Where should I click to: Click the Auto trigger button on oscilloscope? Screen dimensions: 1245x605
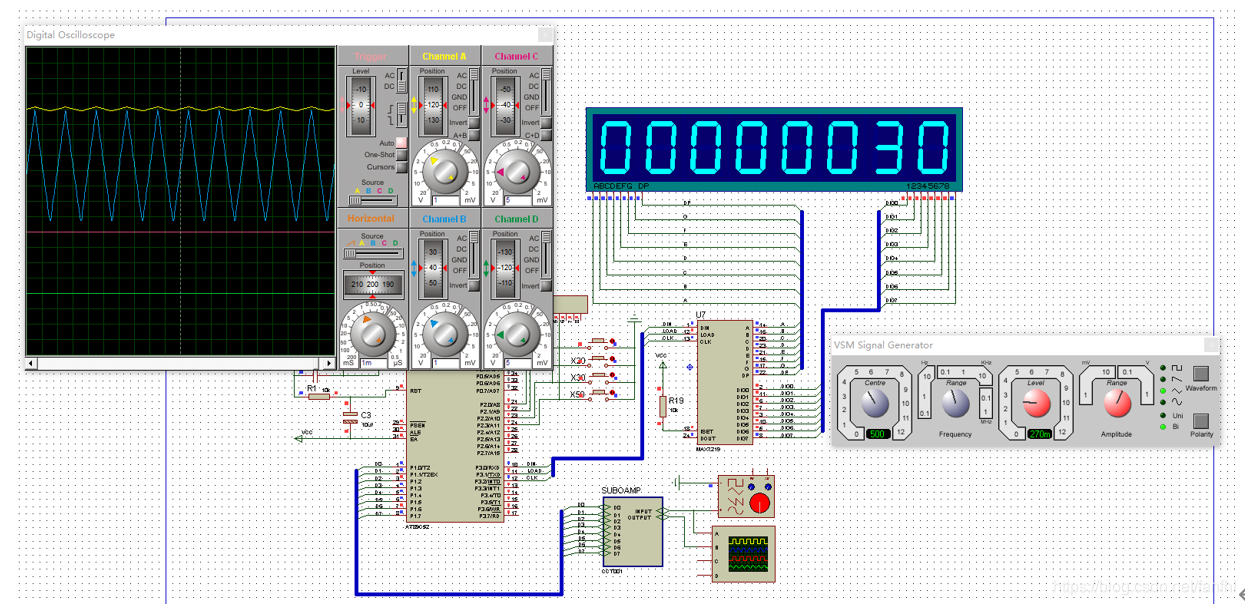click(400, 144)
